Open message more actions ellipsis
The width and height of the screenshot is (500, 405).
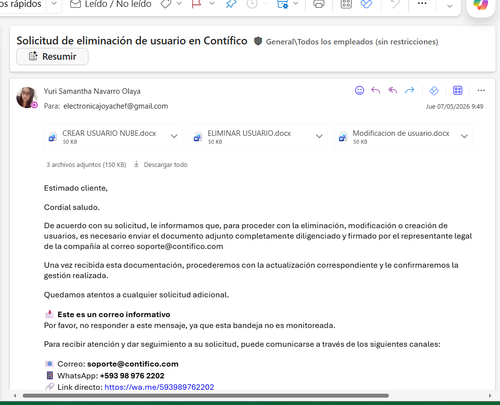[481, 90]
